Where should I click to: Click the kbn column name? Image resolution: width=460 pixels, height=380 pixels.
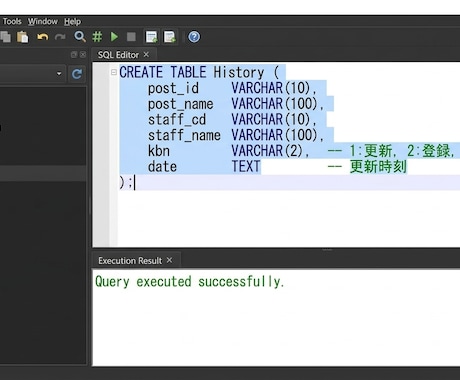coord(159,151)
